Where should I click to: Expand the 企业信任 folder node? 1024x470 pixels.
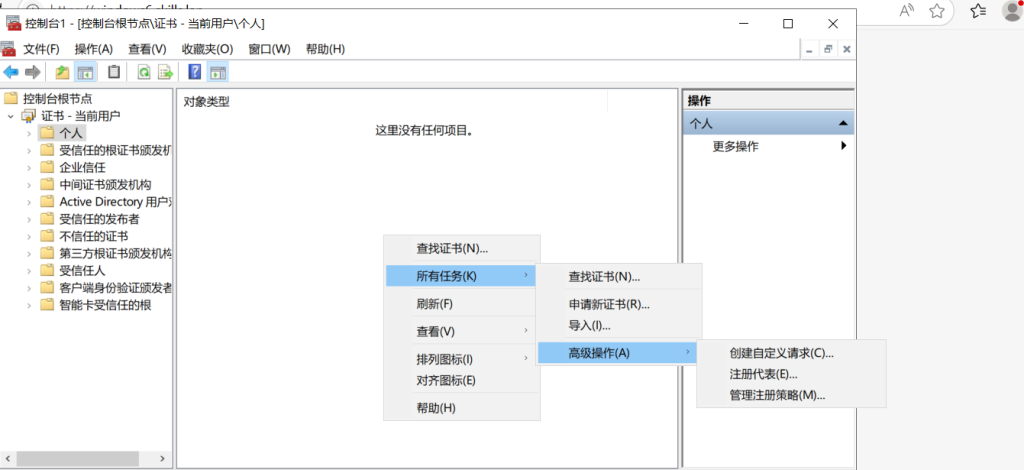[28, 168]
